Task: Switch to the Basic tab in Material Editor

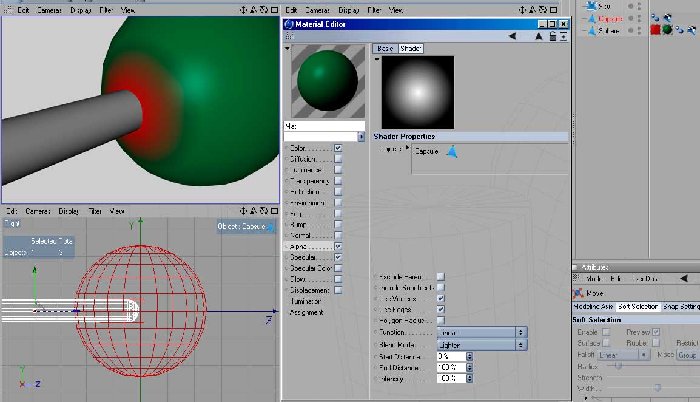Action: [x=385, y=48]
